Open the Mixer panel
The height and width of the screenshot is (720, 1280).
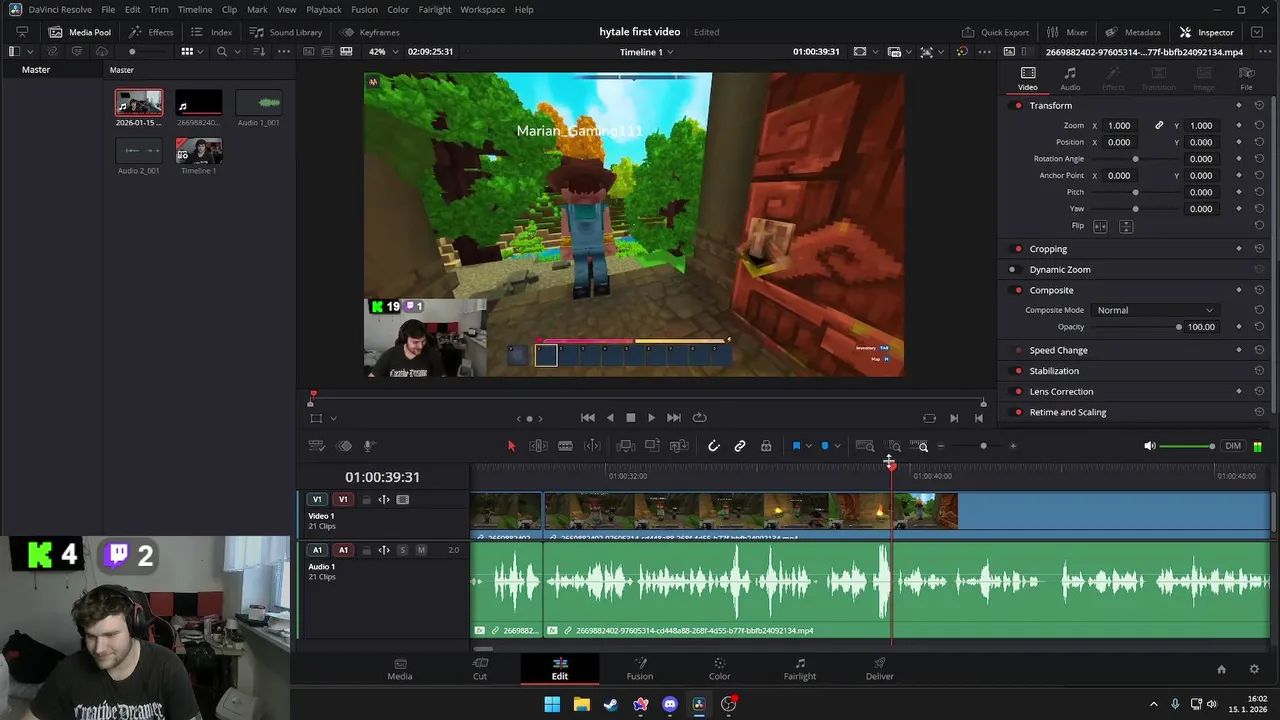point(1067,32)
